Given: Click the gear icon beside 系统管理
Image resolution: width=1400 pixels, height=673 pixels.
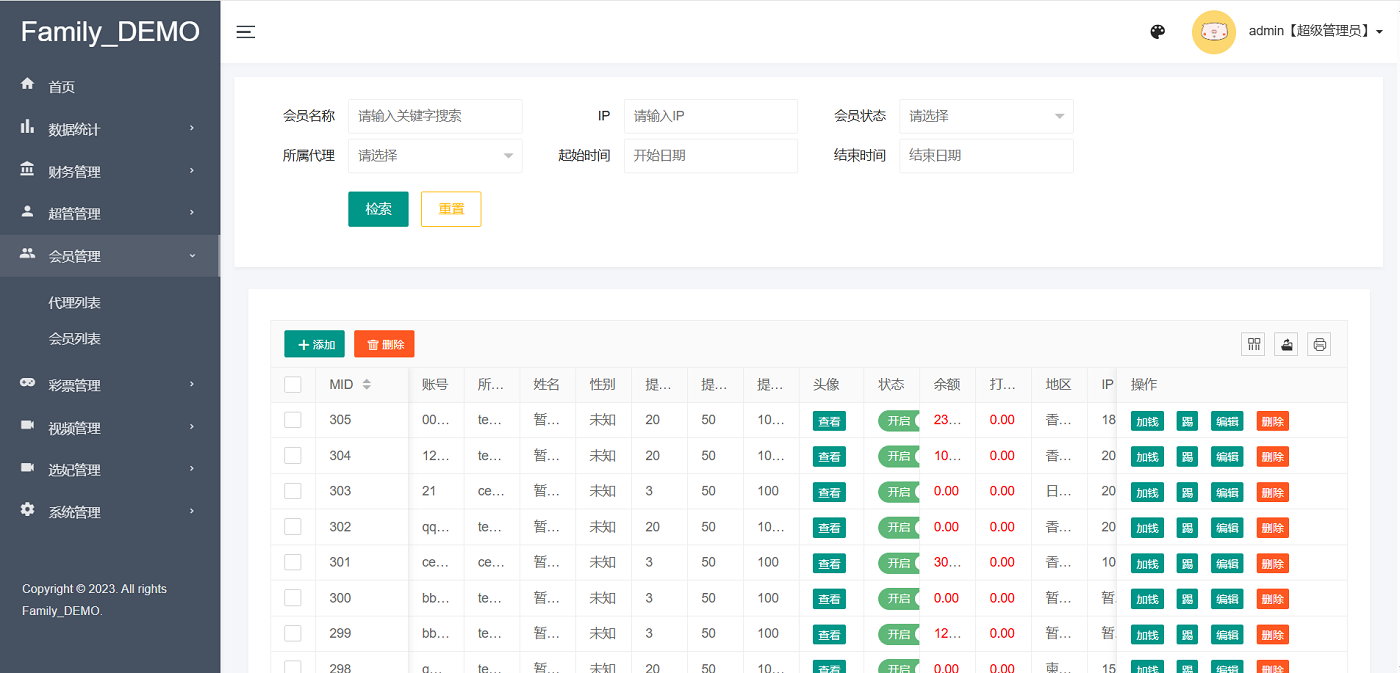Looking at the screenshot, I should [x=28, y=510].
